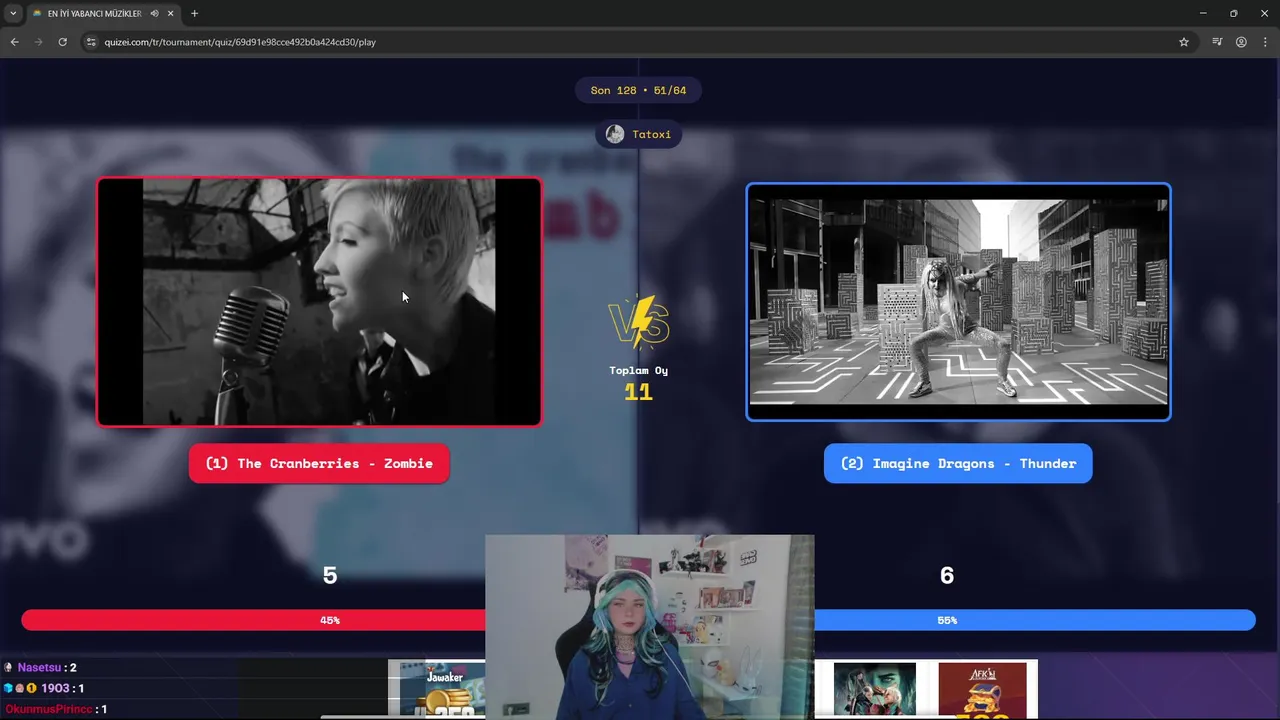The image size is (1280, 720).
Task: Open the Chrome three-dot menu
Action: tap(1265, 42)
